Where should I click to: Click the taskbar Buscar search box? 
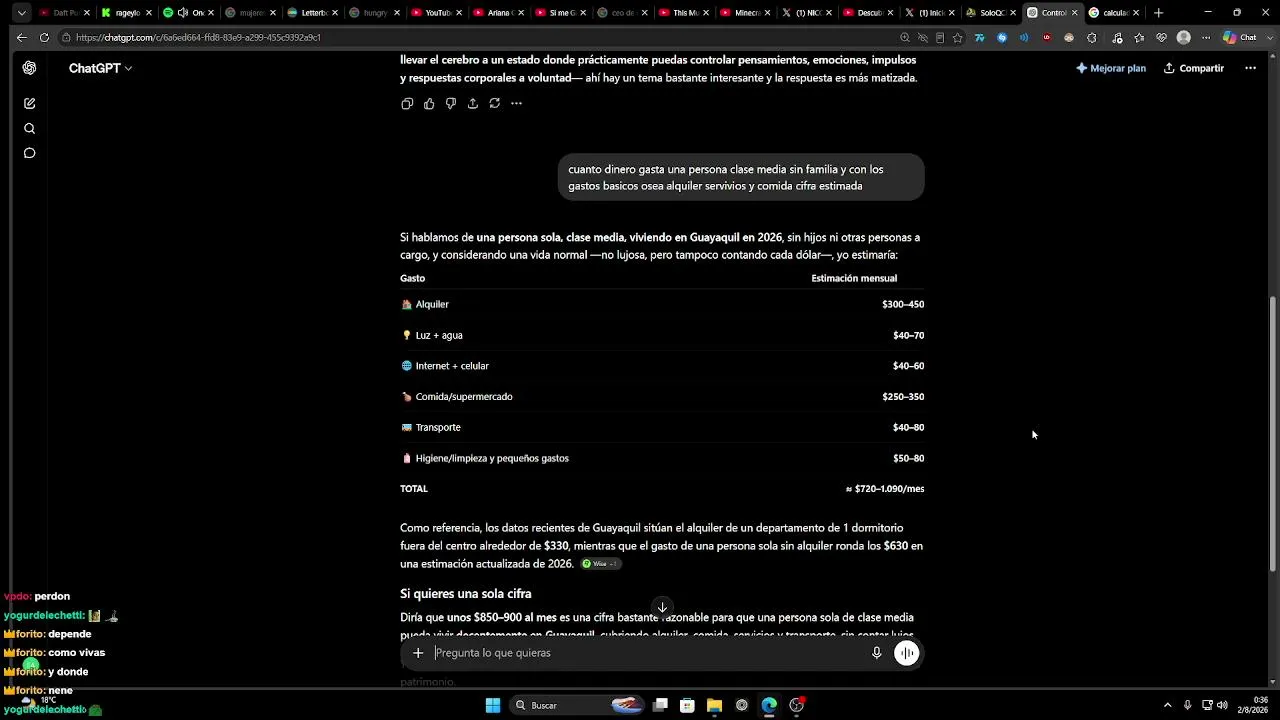(x=575, y=705)
